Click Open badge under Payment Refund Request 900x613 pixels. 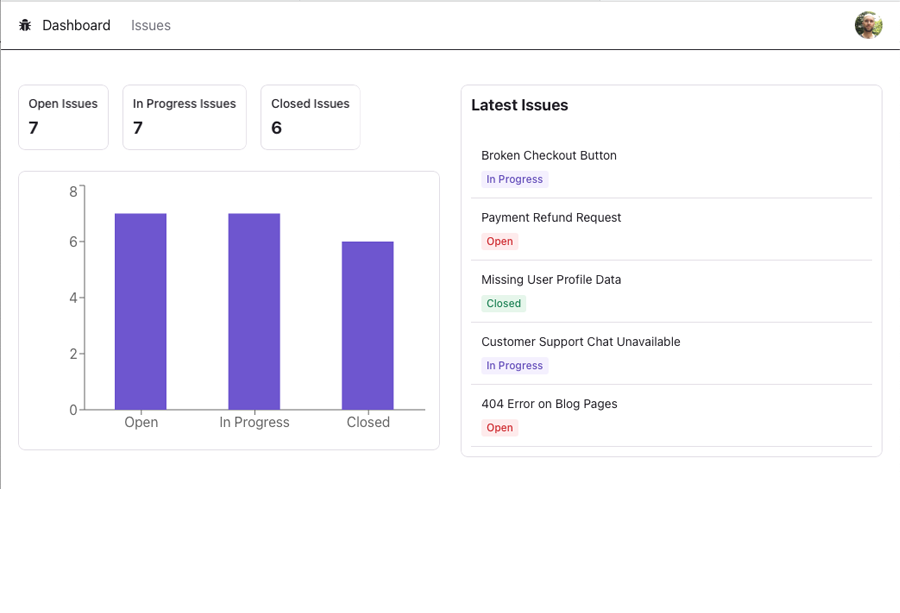499,242
